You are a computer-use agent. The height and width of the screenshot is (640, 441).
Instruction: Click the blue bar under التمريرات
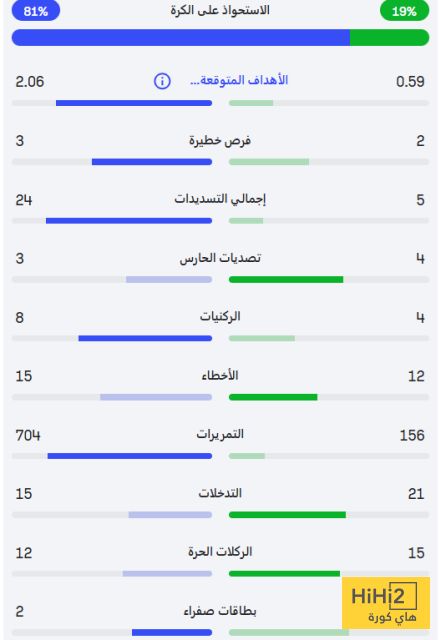[x=130, y=456]
